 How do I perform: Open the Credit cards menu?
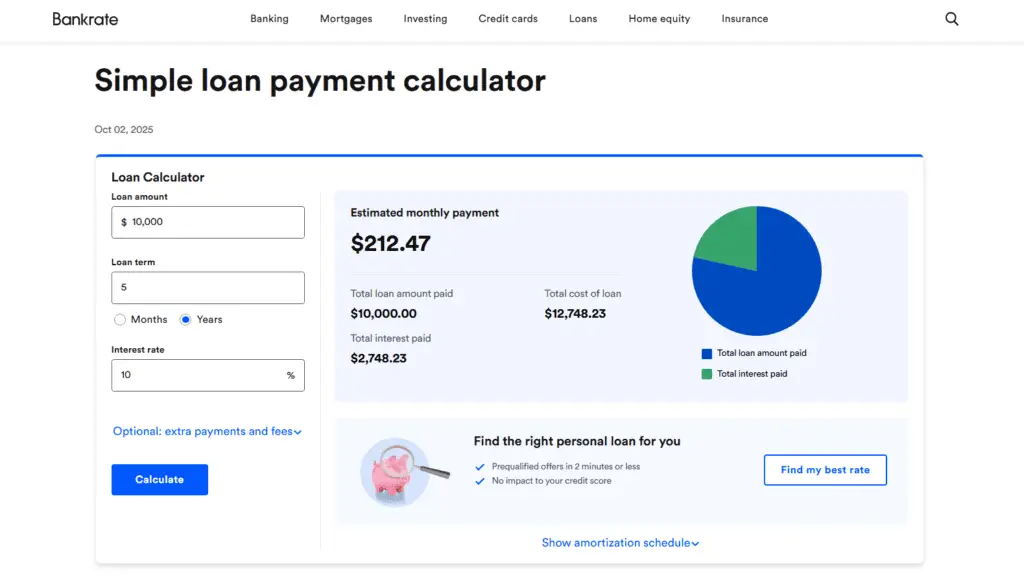coord(507,18)
